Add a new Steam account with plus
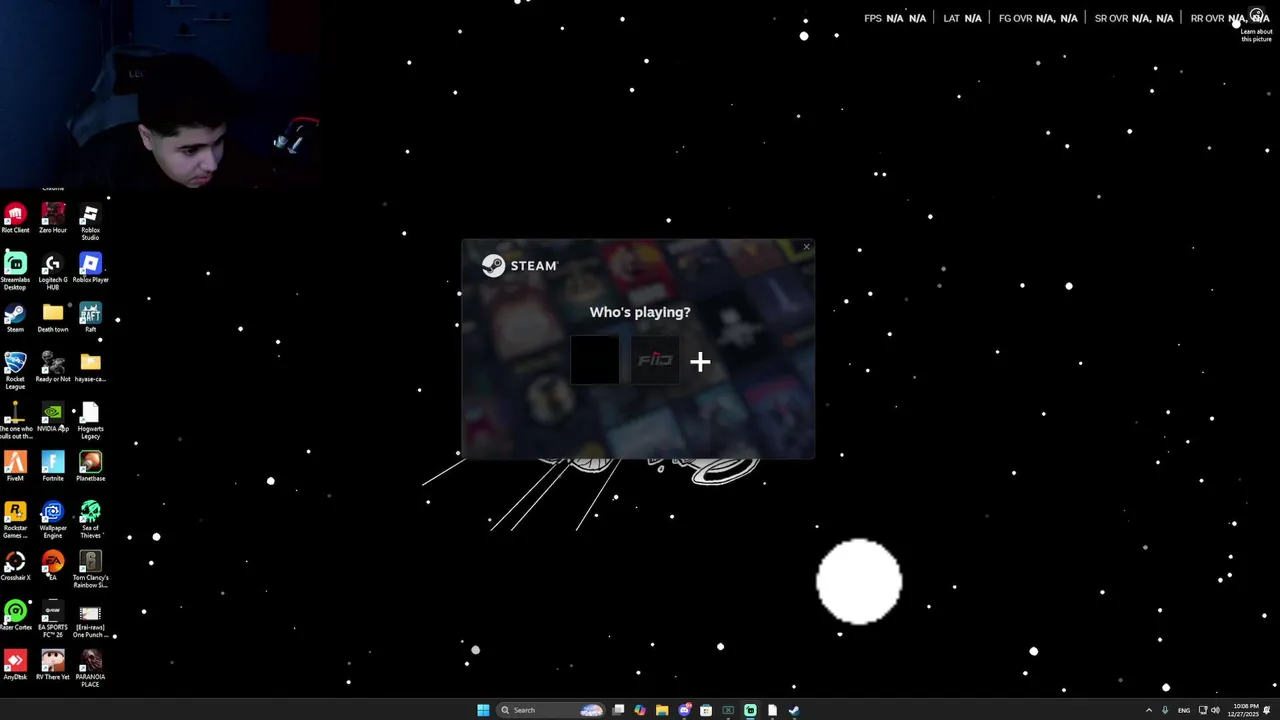This screenshot has height=720, width=1280. click(700, 362)
